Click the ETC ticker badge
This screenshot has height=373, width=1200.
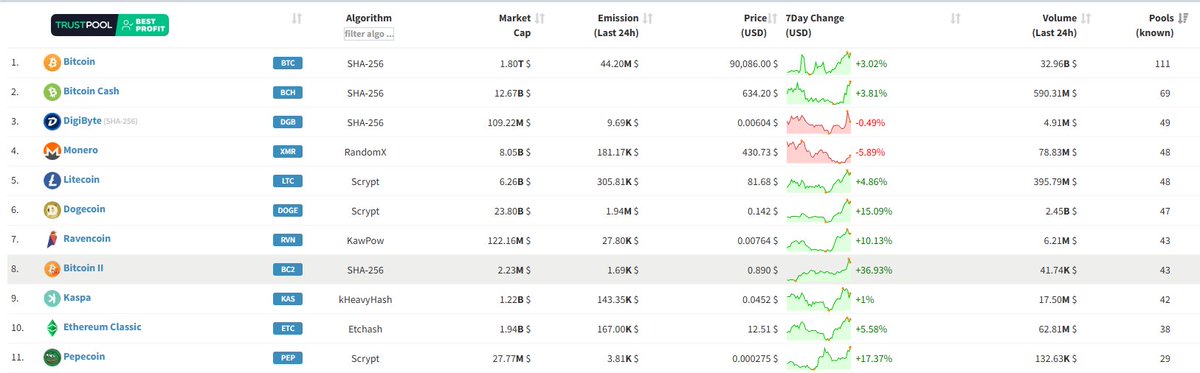tap(287, 328)
